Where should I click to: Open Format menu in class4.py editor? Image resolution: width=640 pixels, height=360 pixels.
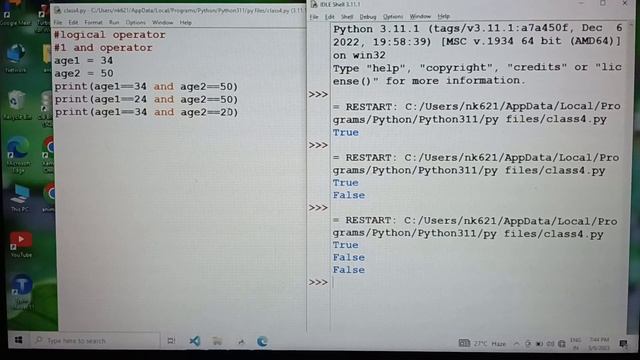coord(93,22)
